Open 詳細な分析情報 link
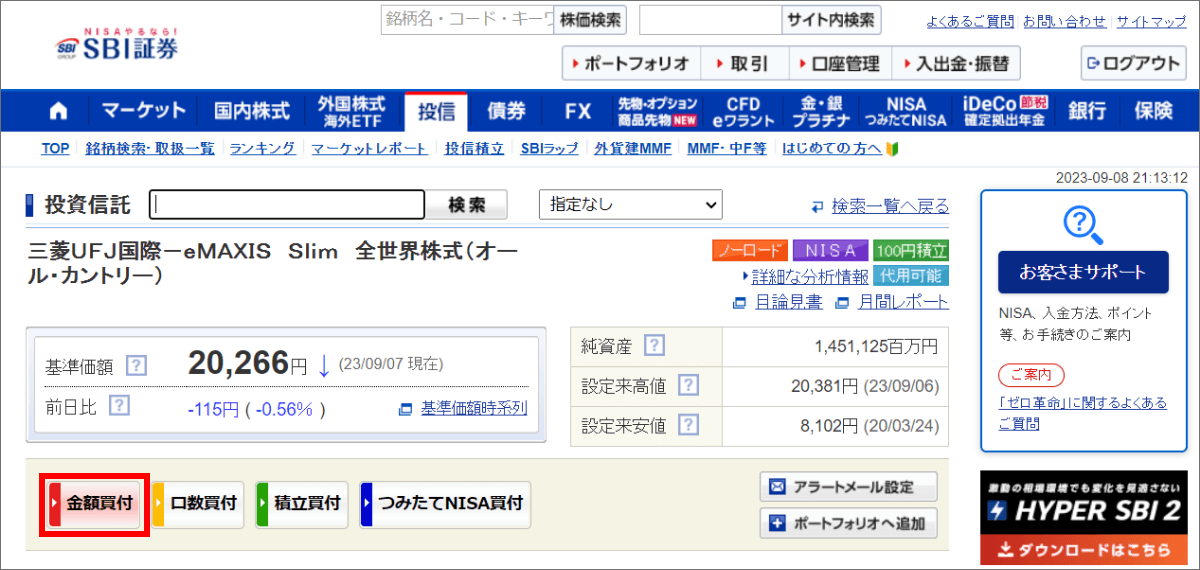This screenshot has width=1200, height=570. tap(810, 276)
